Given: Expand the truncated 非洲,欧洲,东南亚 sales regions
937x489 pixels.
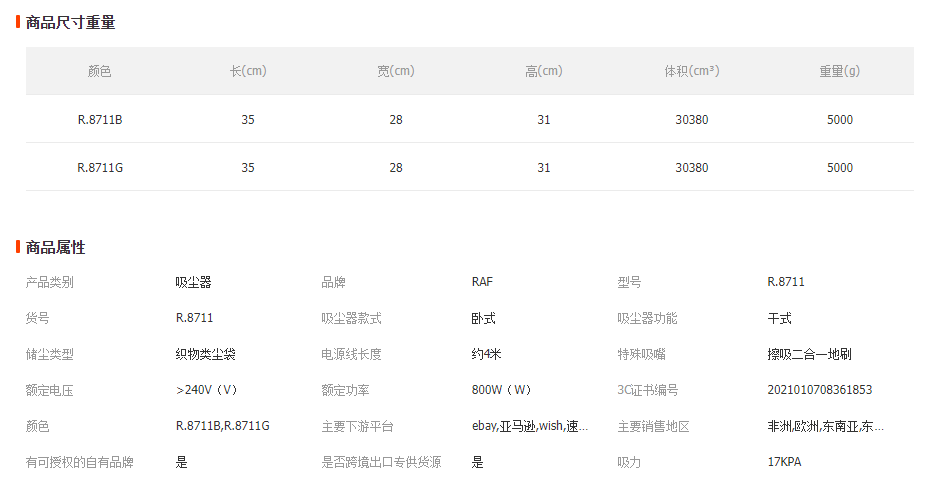Looking at the screenshot, I should 826,426.
